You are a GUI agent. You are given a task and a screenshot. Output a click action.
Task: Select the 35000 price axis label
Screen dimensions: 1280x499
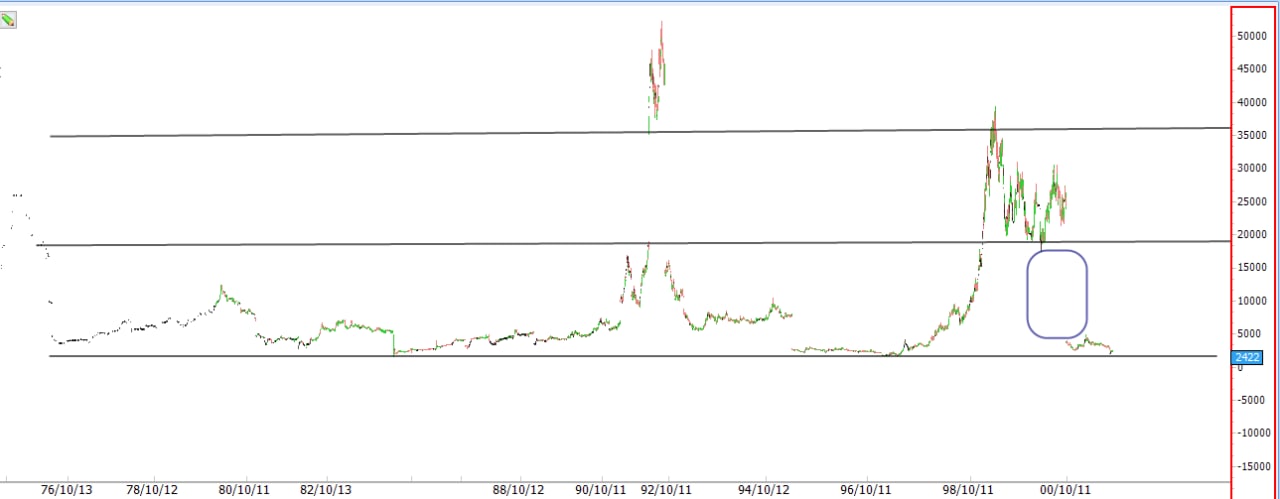[1253, 135]
